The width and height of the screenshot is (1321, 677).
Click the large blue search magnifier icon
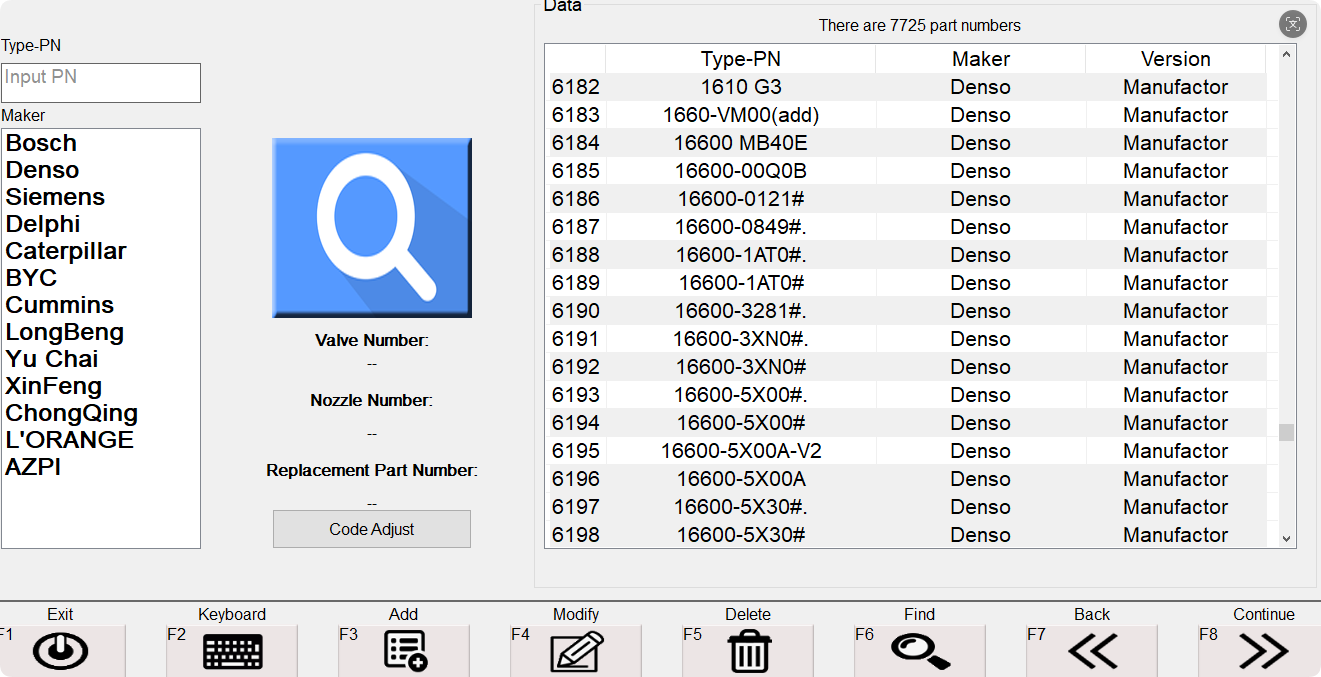(x=371, y=227)
